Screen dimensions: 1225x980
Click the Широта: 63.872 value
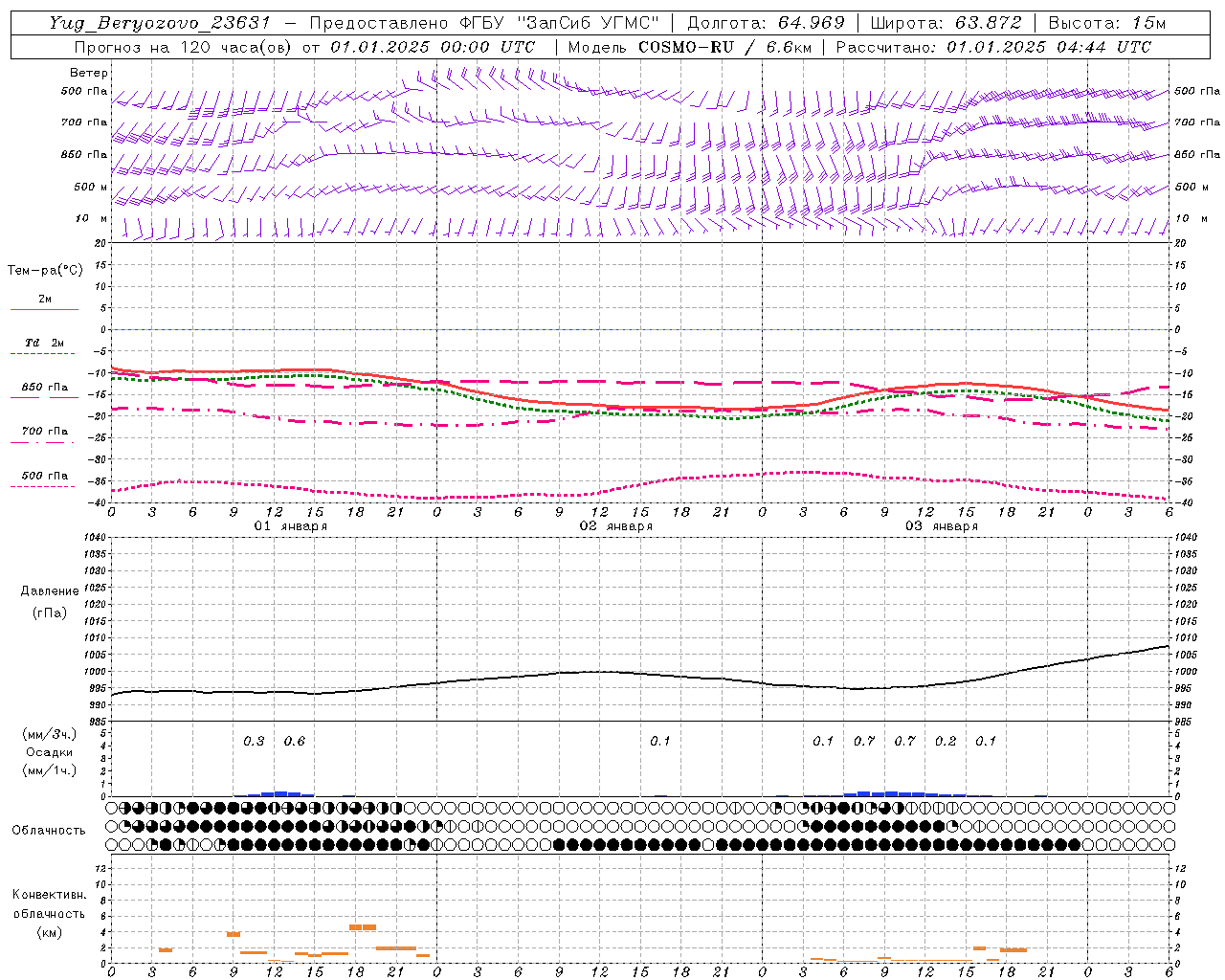click(x=946, y=23)
